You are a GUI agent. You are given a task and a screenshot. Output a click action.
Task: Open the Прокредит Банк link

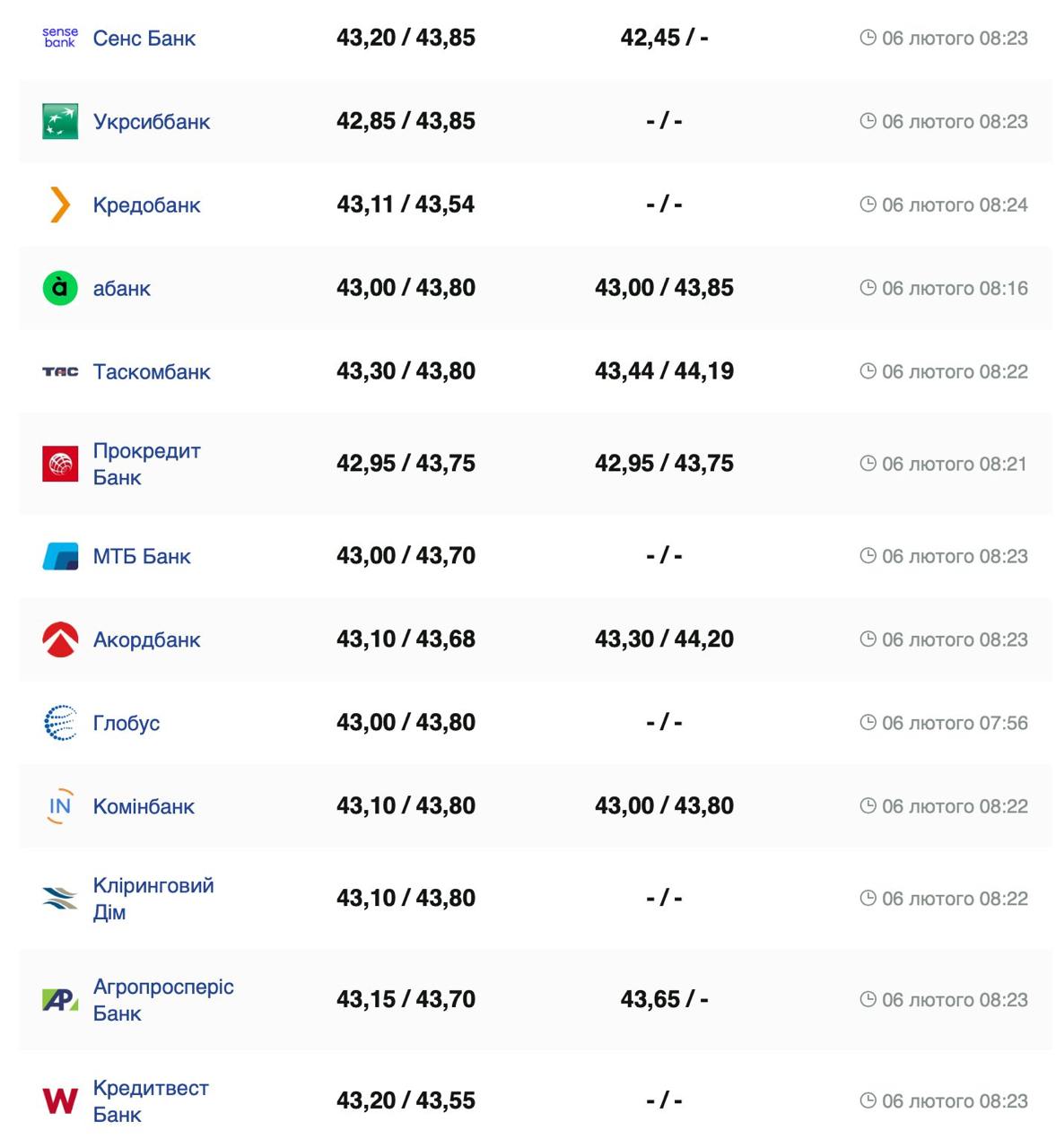click(x=146, y=464)
